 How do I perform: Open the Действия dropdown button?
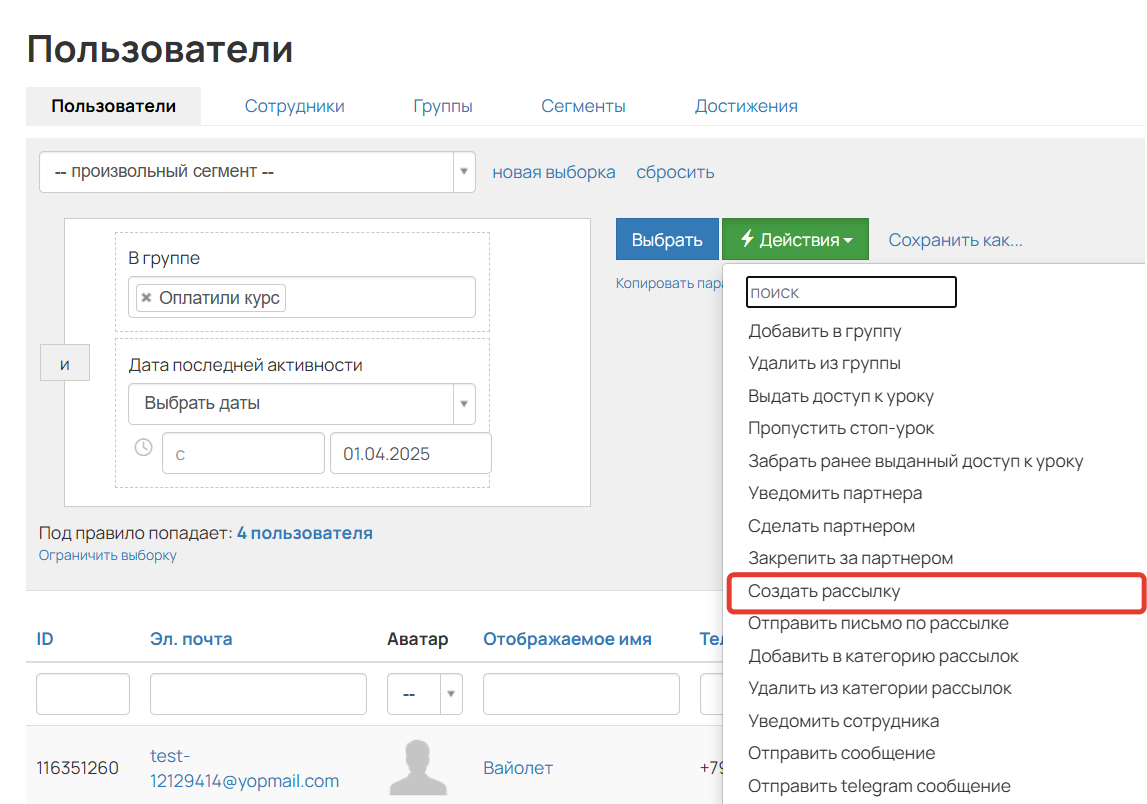[x=795, y=239]
